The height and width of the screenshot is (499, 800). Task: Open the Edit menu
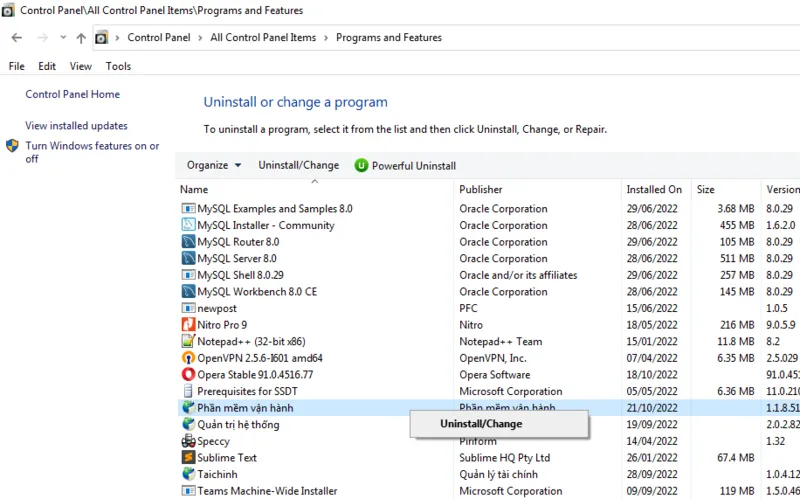coord(47,66)
